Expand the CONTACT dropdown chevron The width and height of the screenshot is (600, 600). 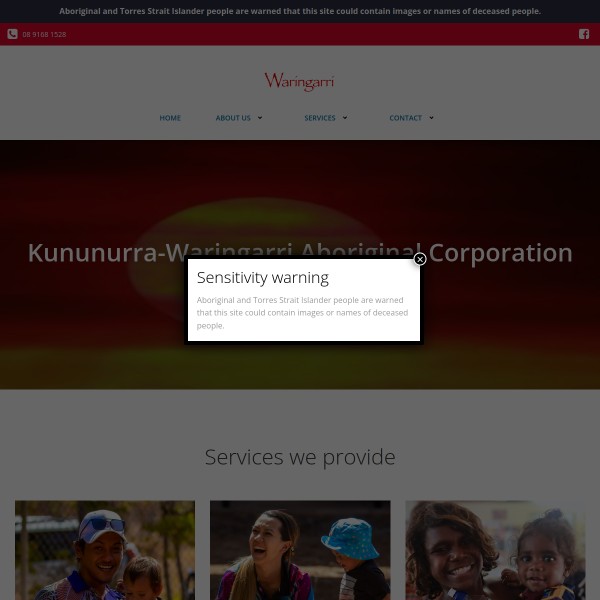pyautogui.click(x=431, y=118)
